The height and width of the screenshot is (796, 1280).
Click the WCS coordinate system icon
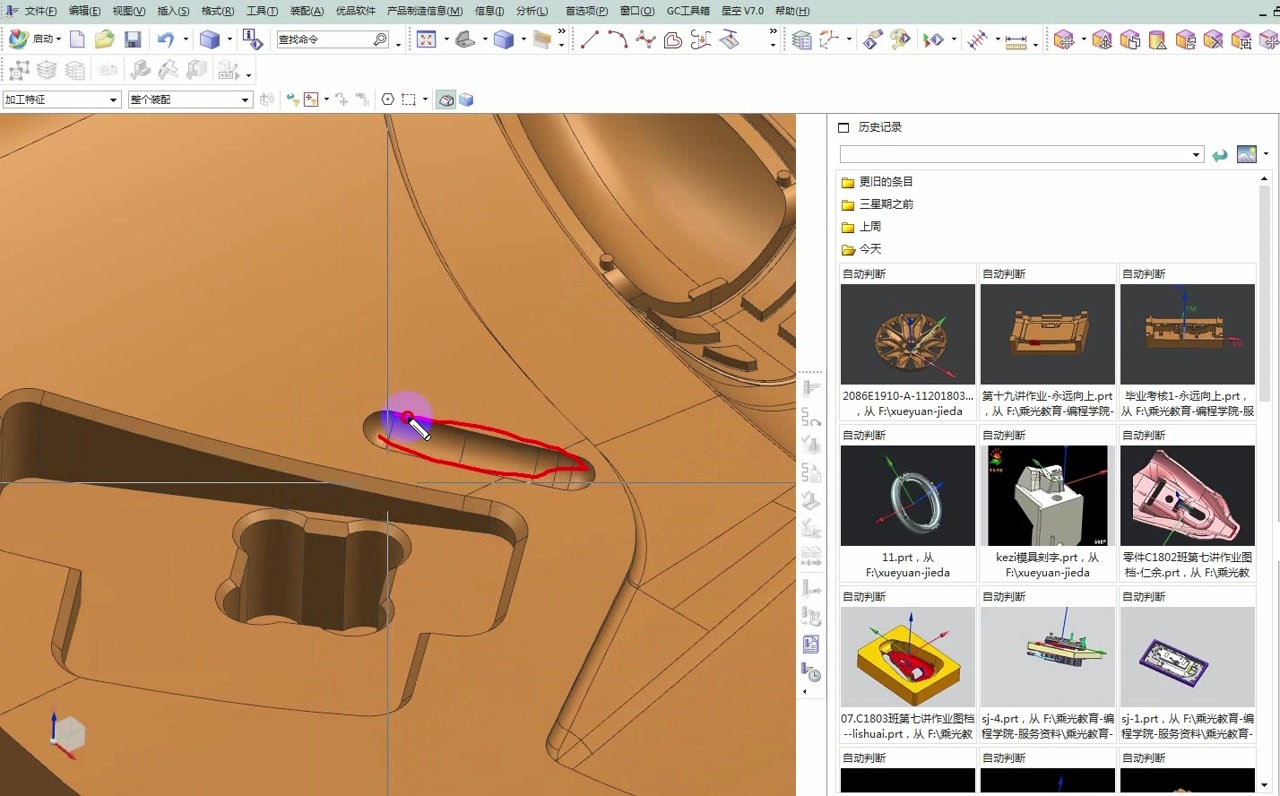[x=829, y=40]
